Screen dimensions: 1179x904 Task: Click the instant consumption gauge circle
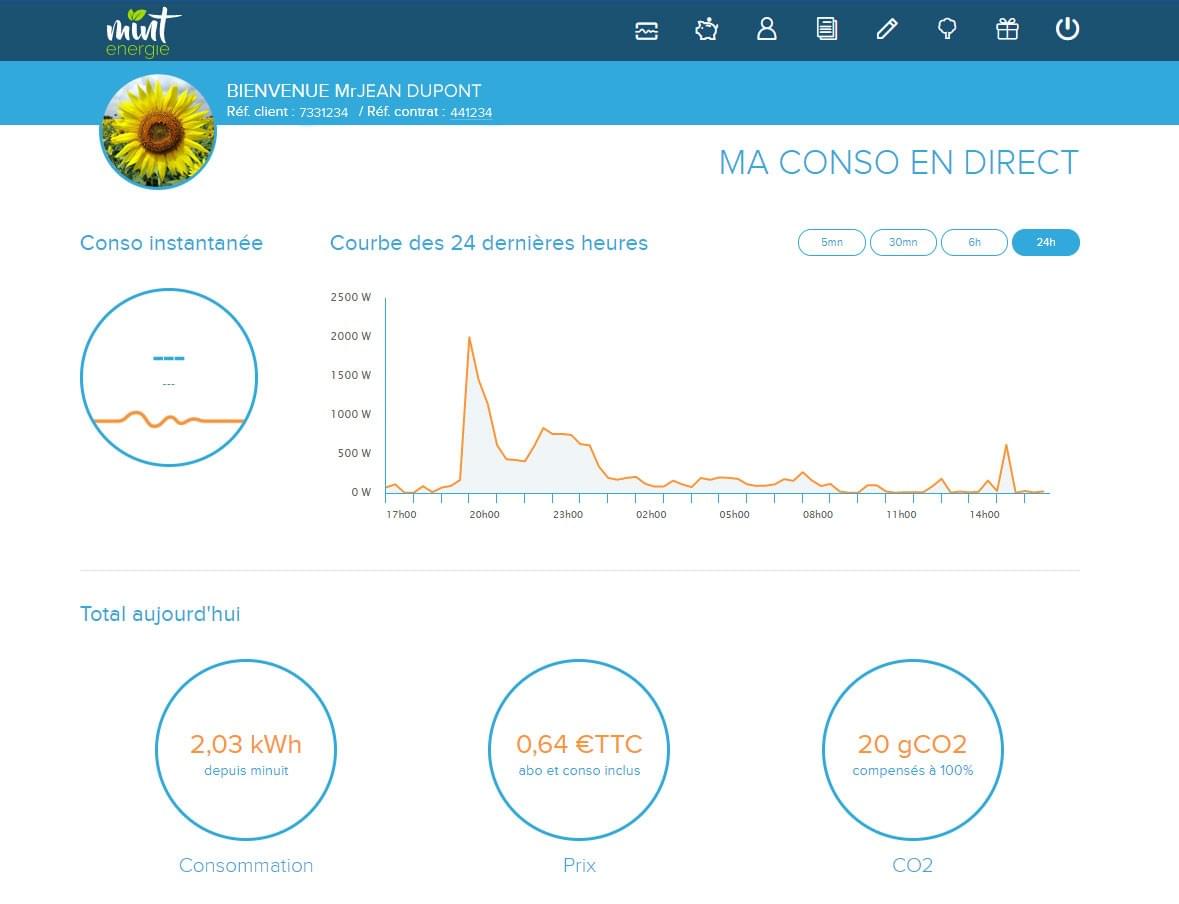click(169, 378)
